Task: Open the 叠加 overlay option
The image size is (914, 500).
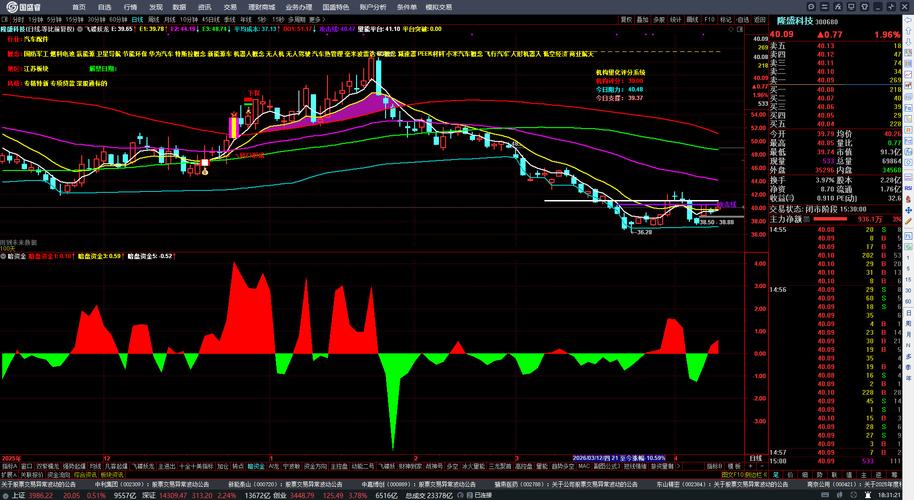Action: pos(642,19)
